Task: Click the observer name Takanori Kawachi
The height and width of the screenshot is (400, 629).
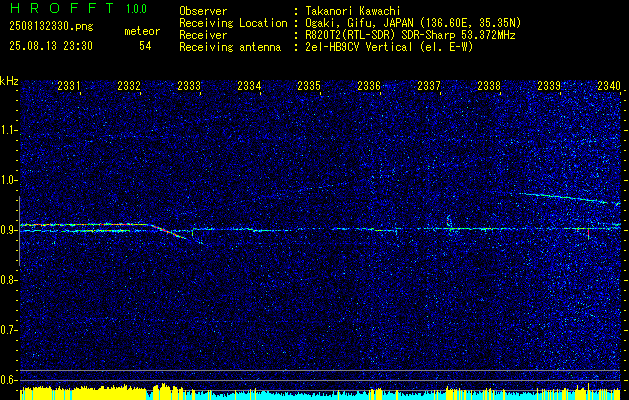Action: click(x=353, y=11)
